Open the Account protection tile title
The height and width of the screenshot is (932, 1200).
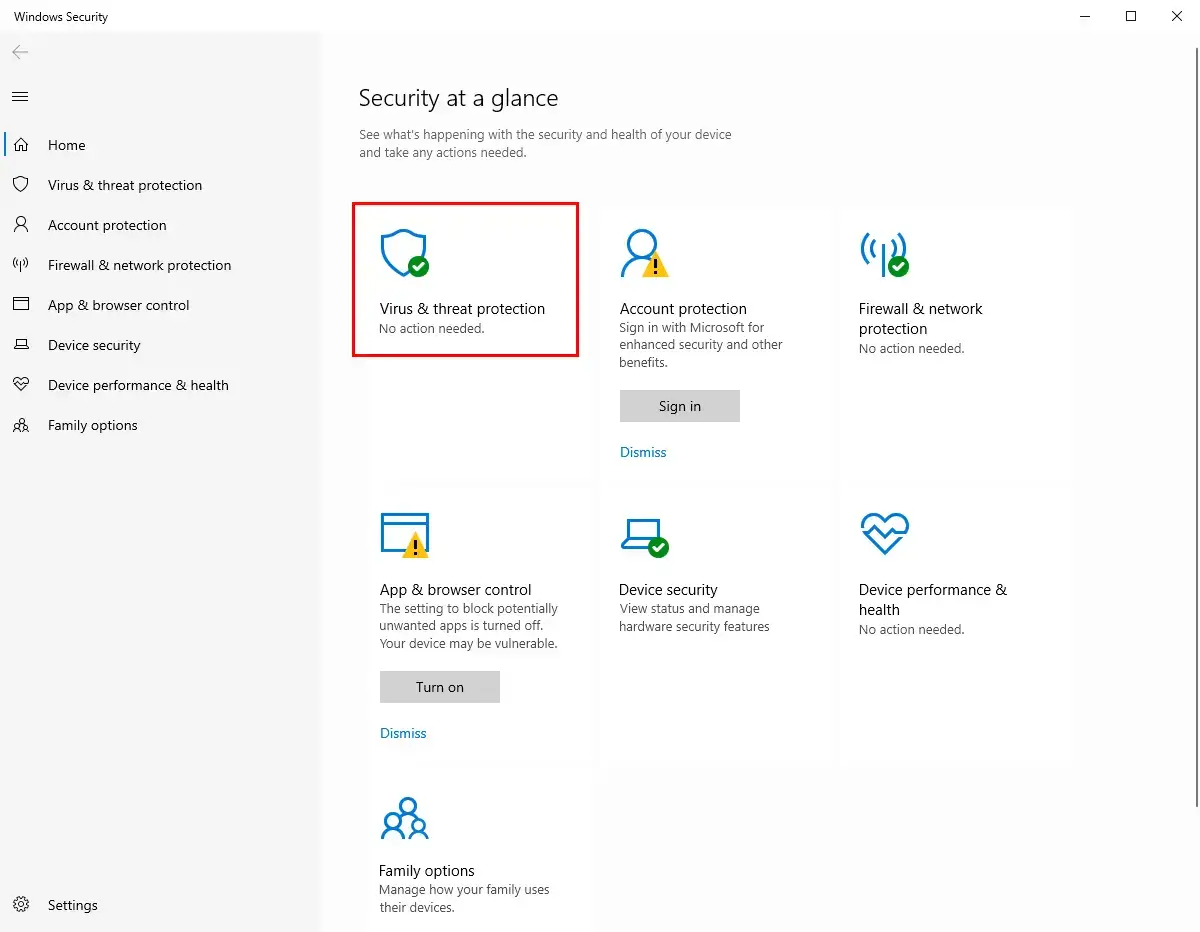[x=683, y=309]
